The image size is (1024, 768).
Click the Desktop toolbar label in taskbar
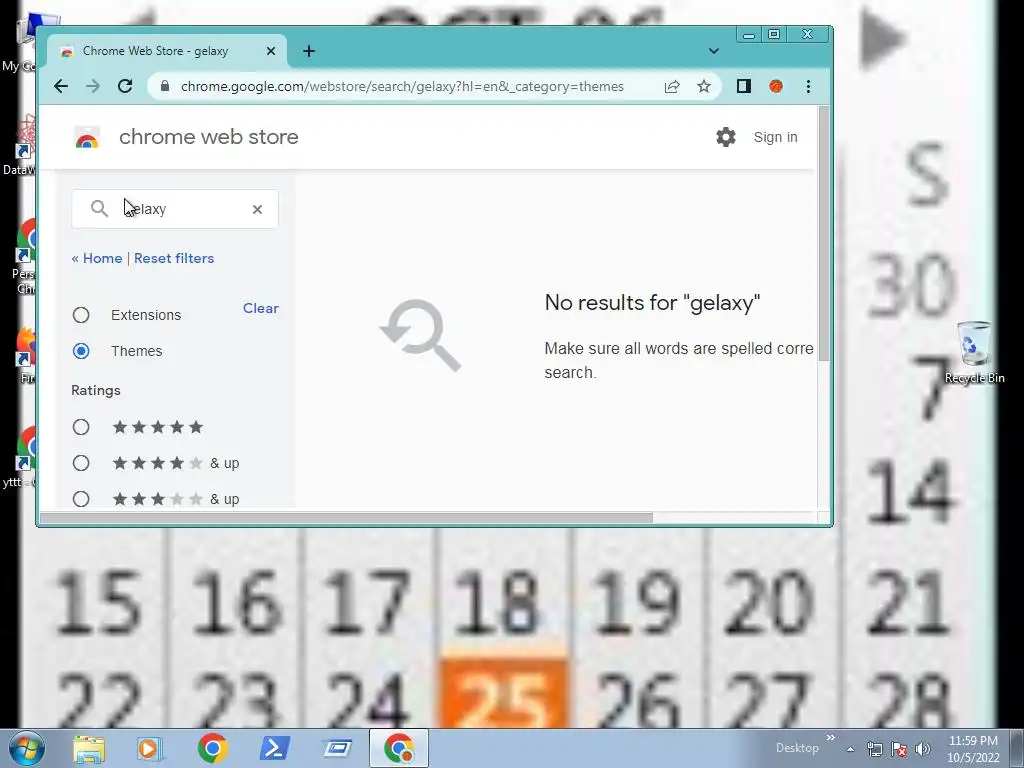797,748
